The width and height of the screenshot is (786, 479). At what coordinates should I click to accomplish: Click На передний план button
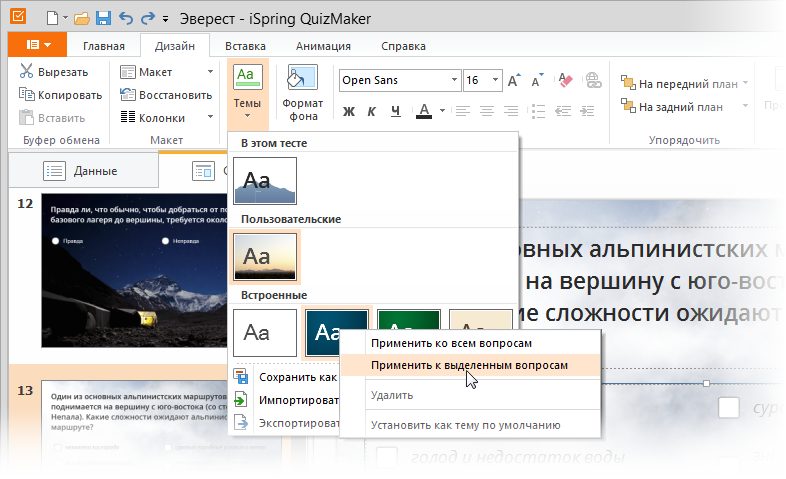(679, 84)
